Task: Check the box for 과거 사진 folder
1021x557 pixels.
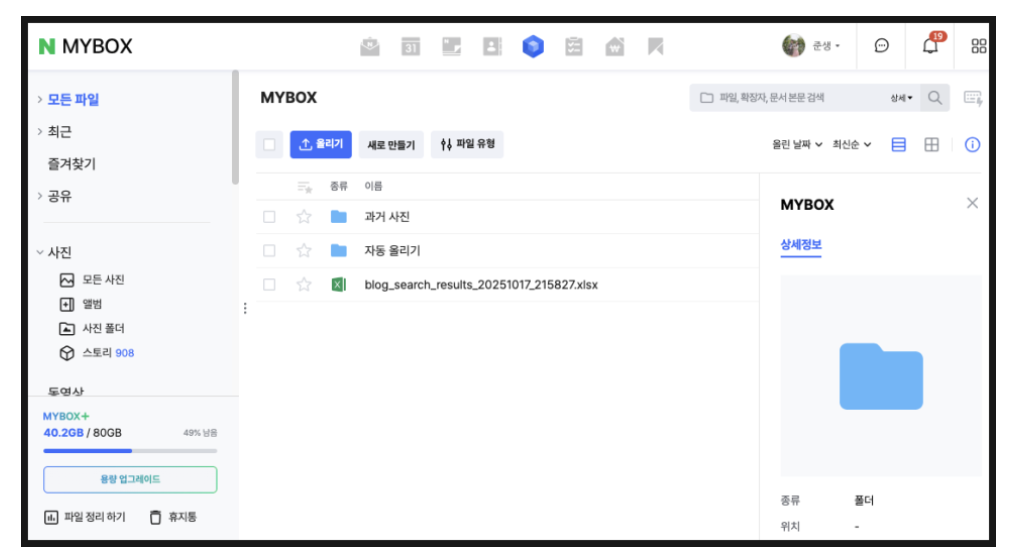Action: [269, 217]
